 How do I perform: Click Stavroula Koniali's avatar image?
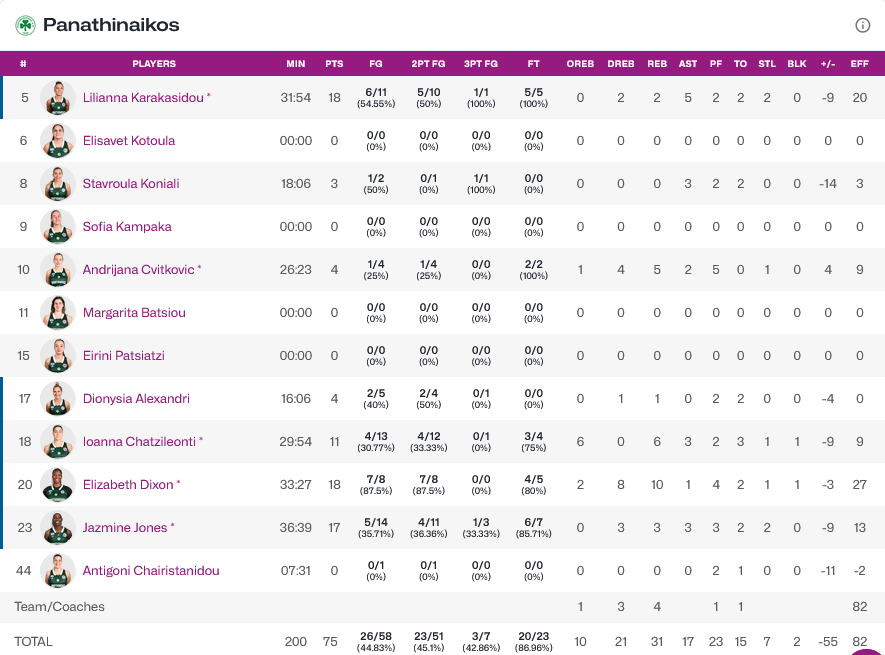click(58, 184)
